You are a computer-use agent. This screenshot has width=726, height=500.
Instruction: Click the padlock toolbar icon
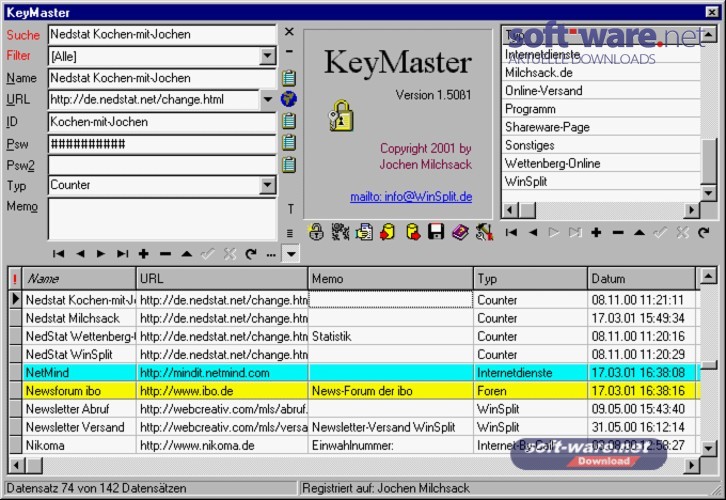(x=316, y=232)
